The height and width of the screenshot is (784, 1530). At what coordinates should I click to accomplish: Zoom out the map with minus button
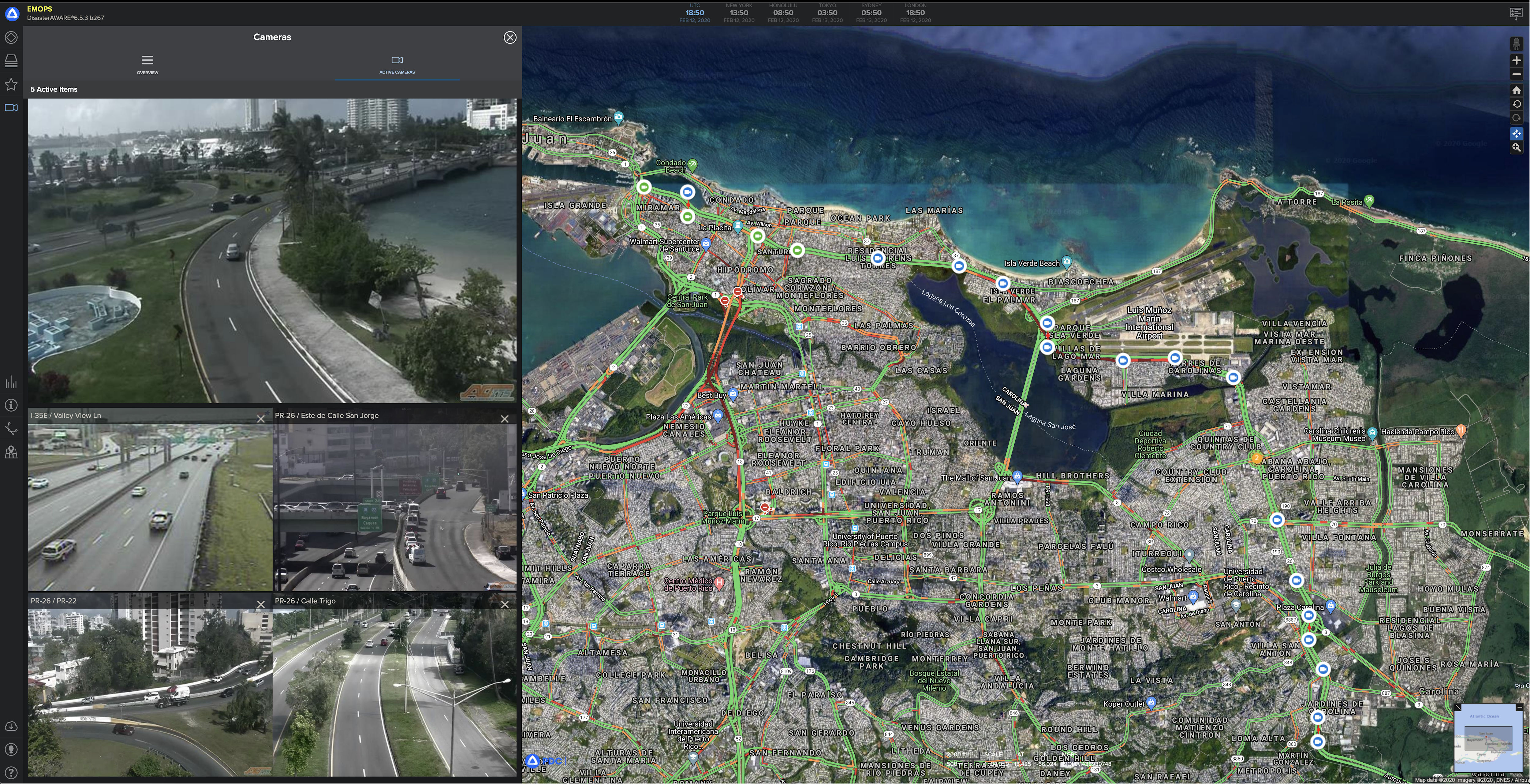pos(1516,74)
